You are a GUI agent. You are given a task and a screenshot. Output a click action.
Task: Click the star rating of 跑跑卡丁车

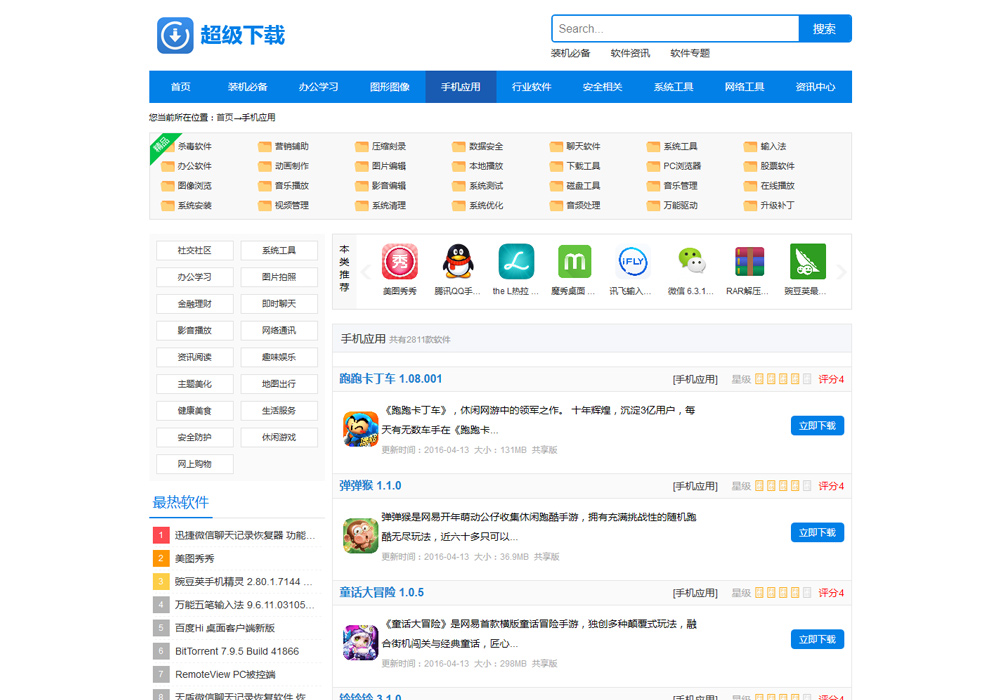pyautogui.click(x=783, y=379)
